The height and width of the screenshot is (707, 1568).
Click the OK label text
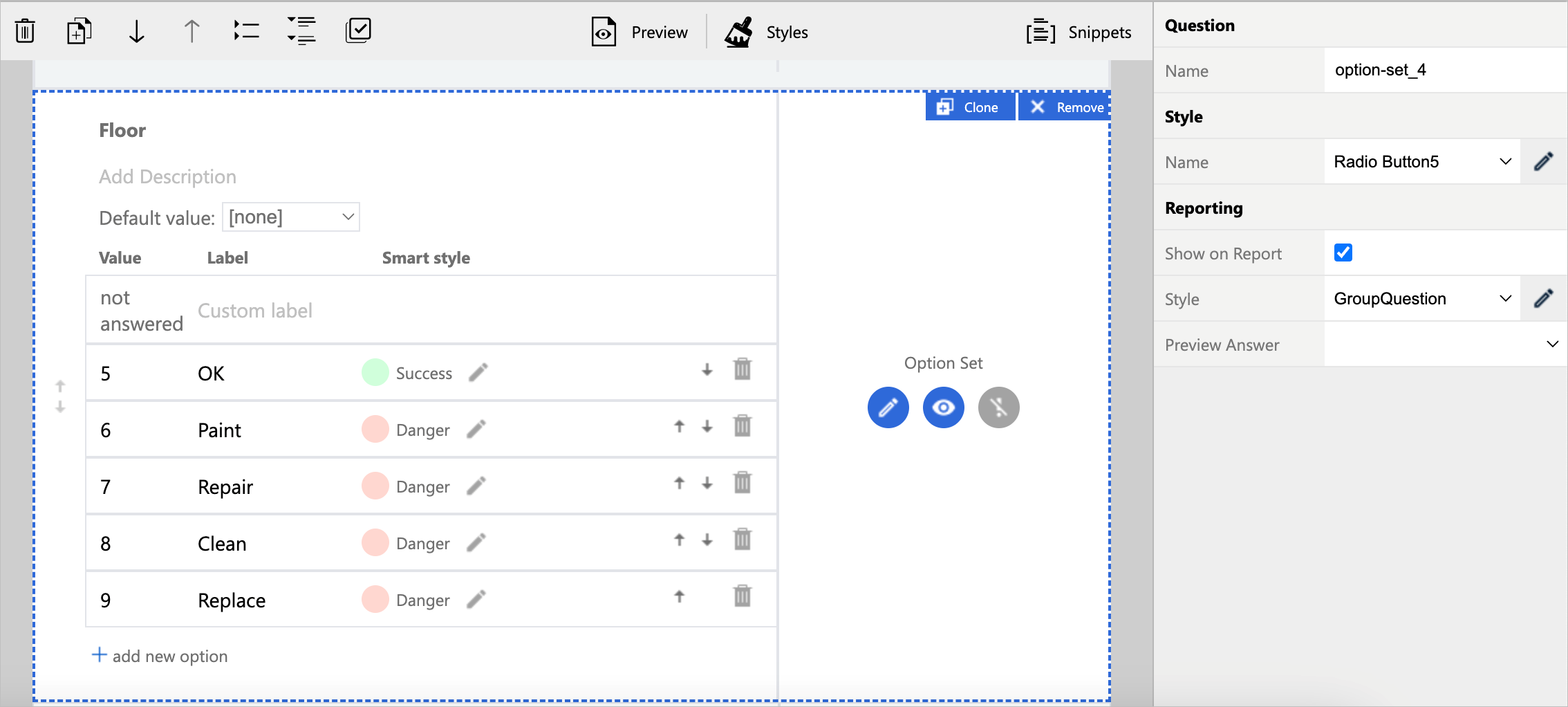click(x=211, y=374)
